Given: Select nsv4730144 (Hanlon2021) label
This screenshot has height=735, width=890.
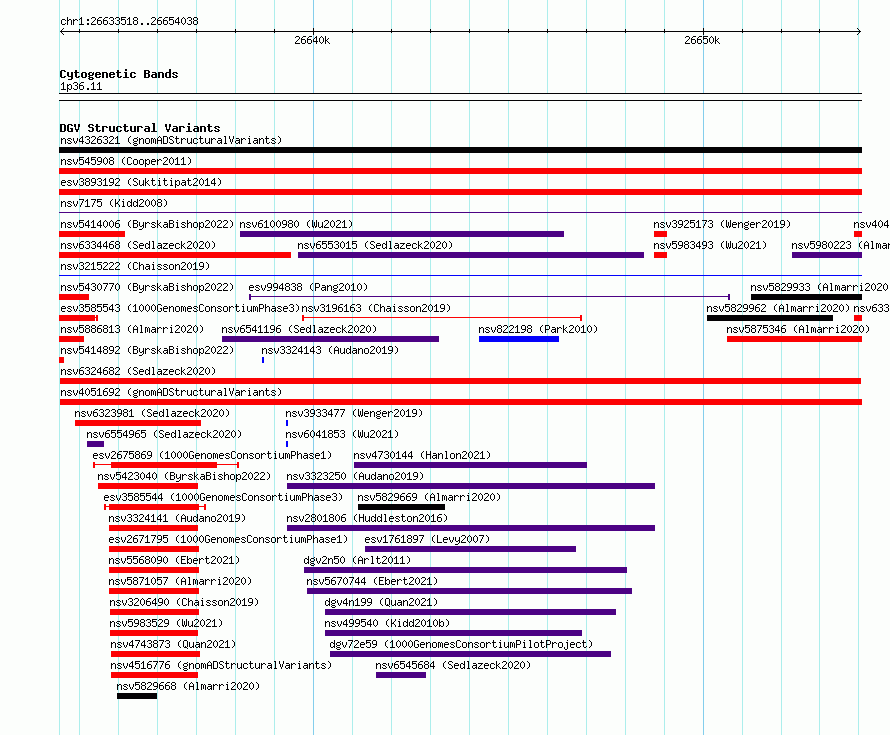Looking at the screenshot, I should pyautogui.click(x=422, y=455).
